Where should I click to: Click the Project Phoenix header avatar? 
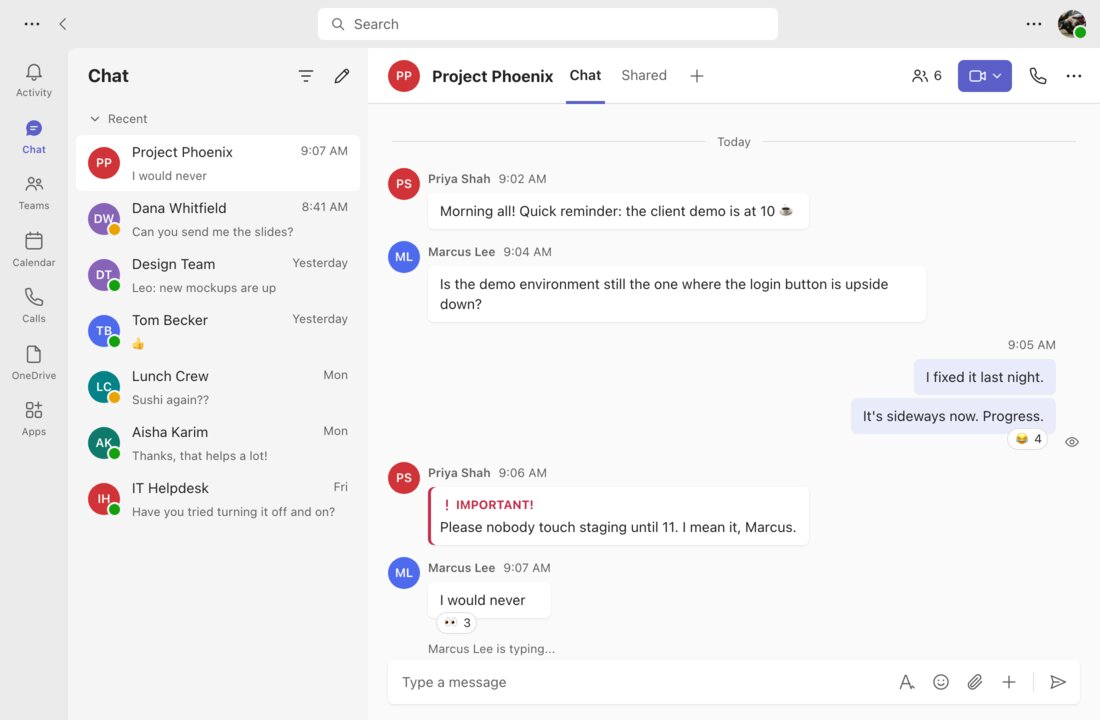[x=403, y=76]
